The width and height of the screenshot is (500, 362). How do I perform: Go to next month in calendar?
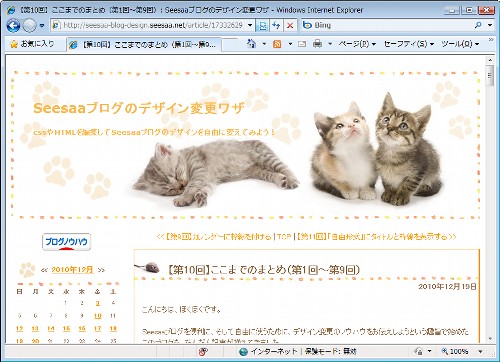coord(101,270)
